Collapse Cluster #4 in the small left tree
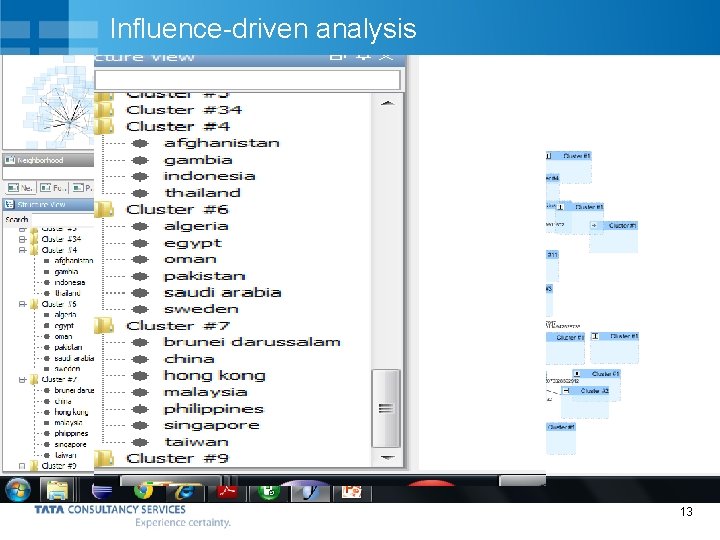Image resolution: width=720 pixels, height=540 pixels. [x=22, y=250]
